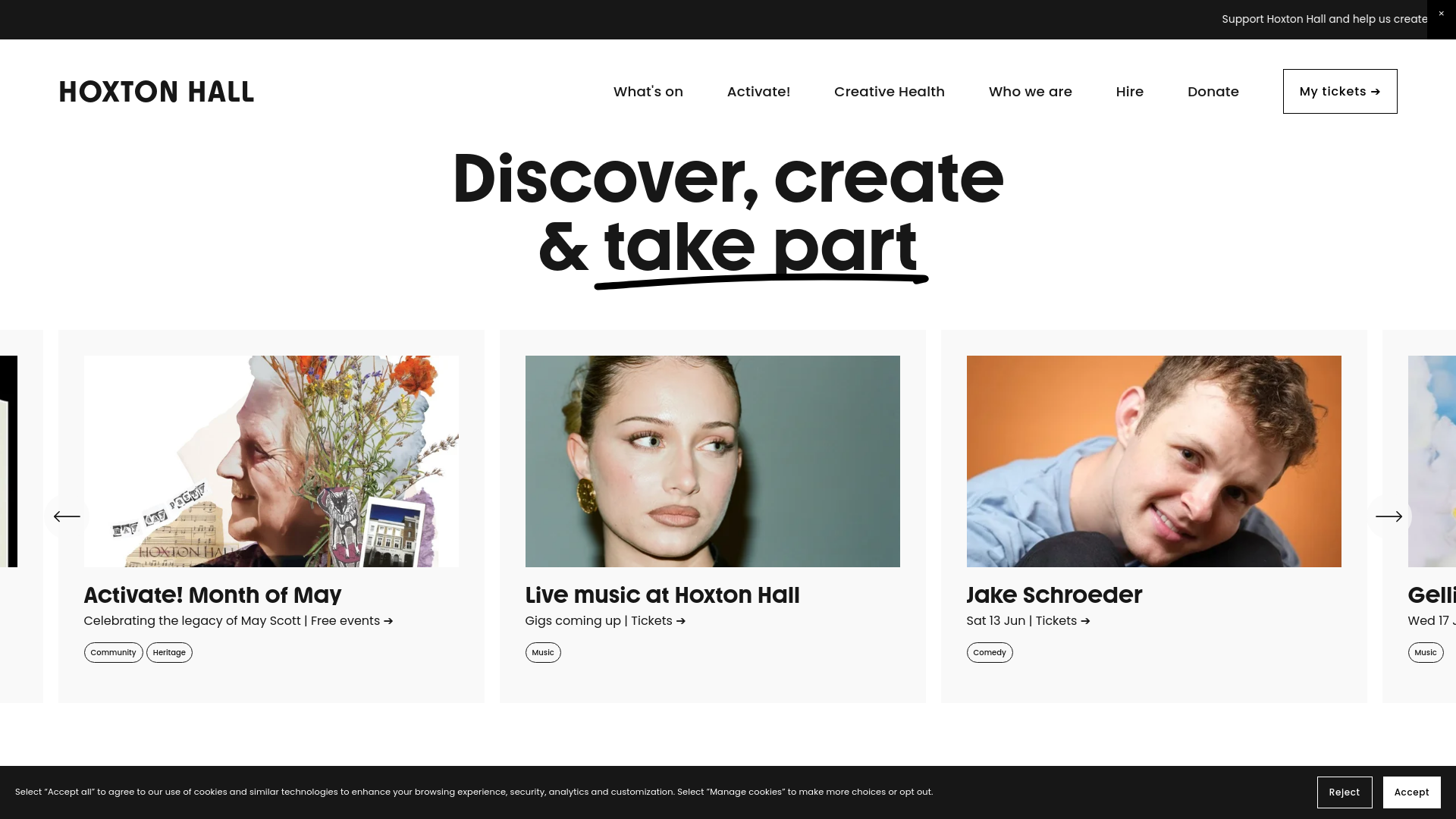Select the Heritage tag

(169, 653)
